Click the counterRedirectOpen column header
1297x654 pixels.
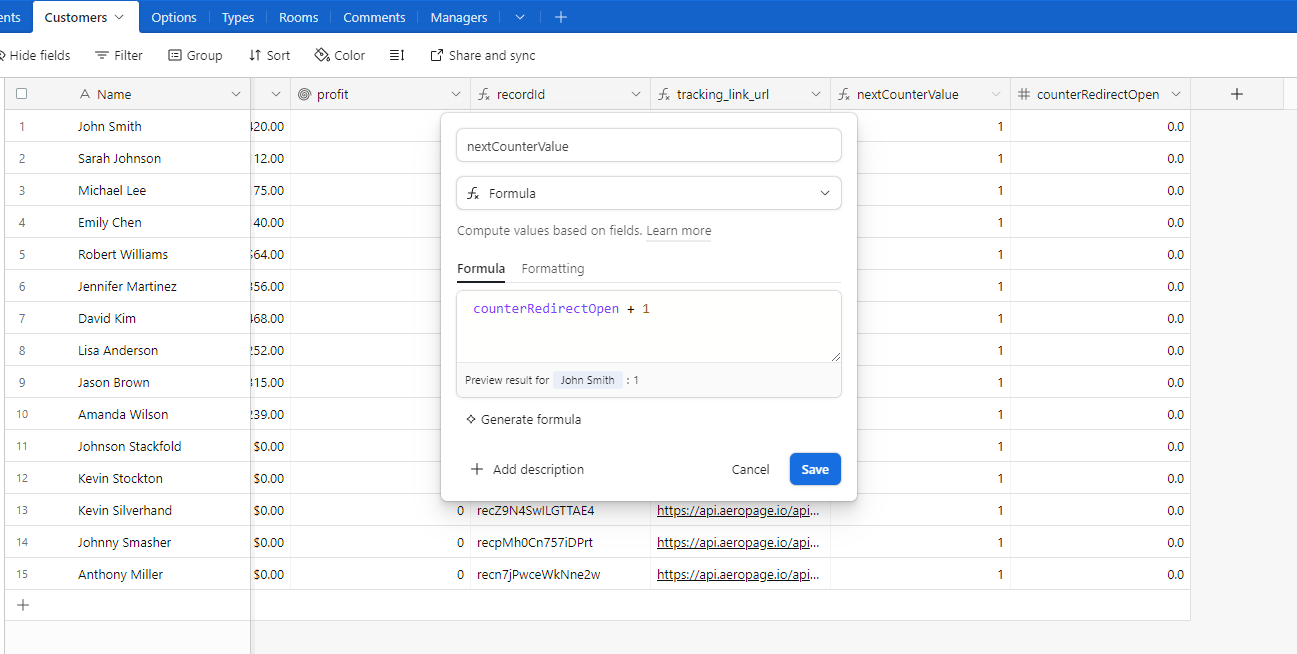click(1100, 94)
